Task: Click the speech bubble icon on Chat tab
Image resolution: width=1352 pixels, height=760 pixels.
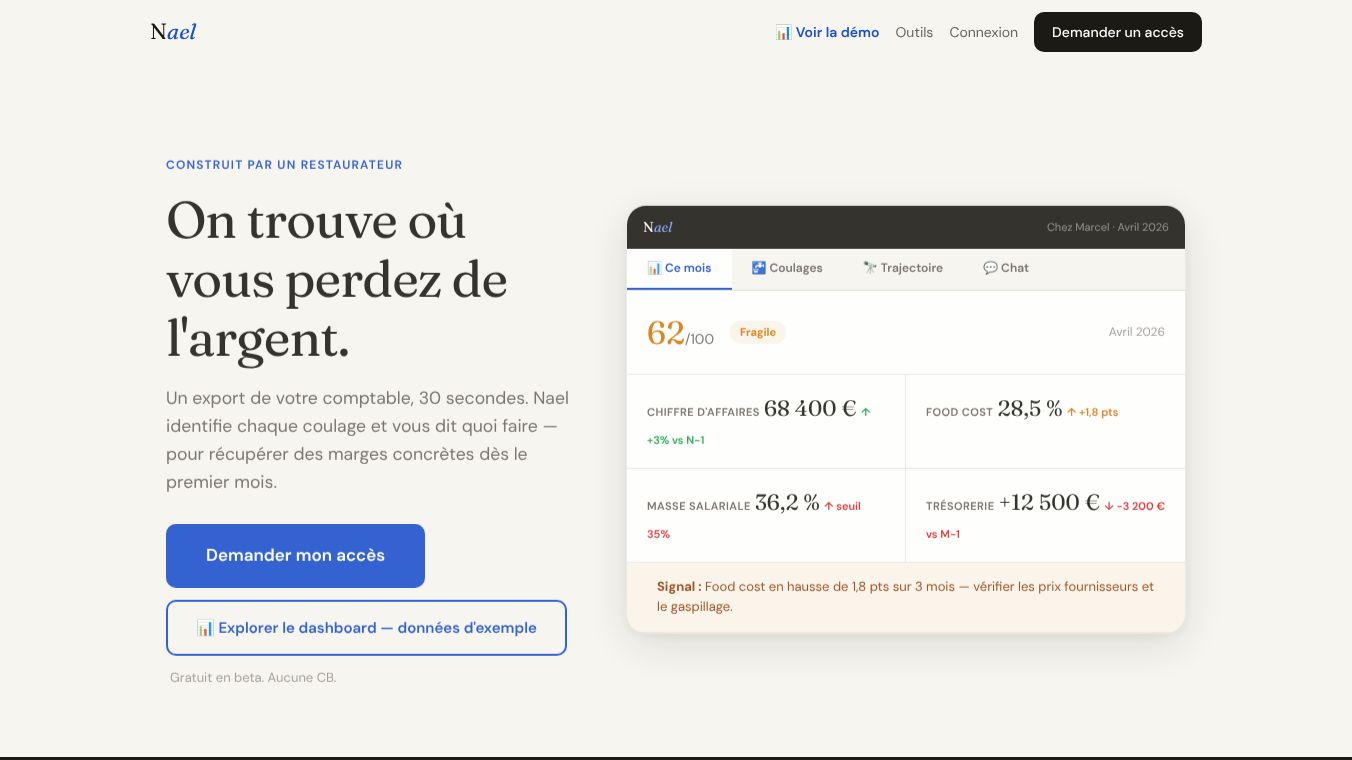Action: pyautogui.click(x=990, y=268)
